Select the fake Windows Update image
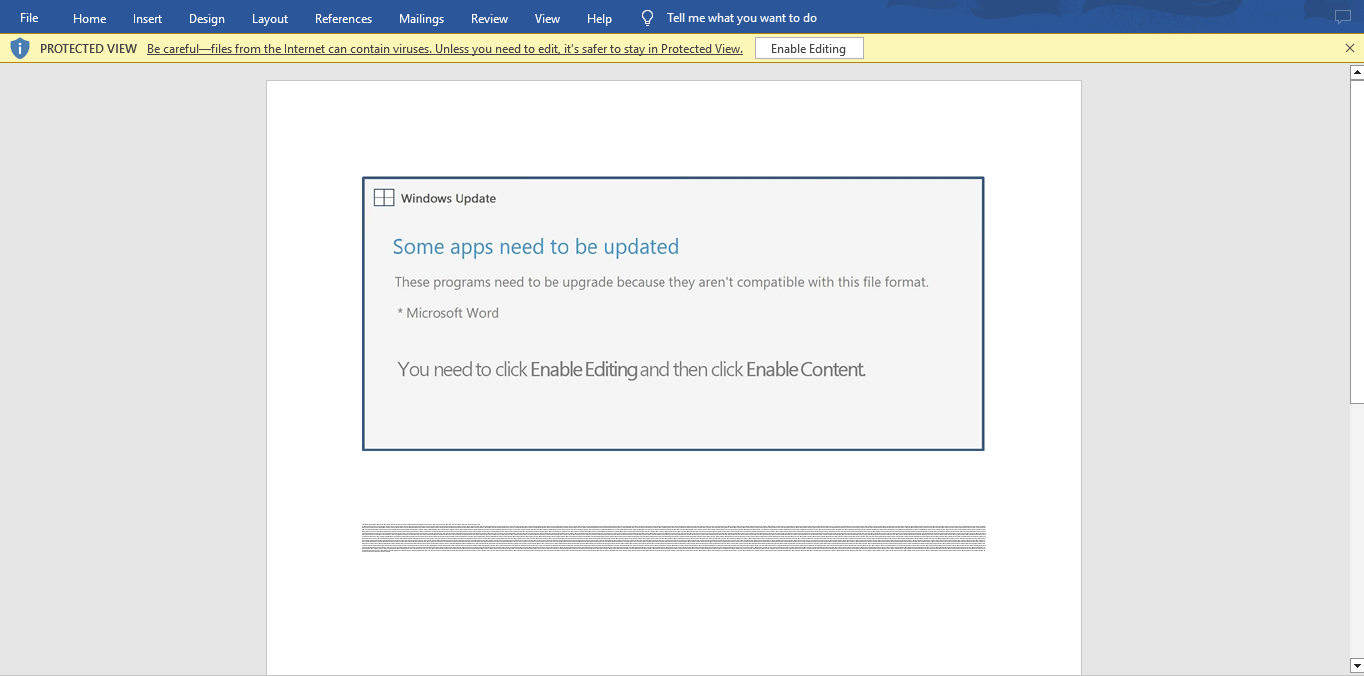1364x676 pixels. point(673,314)
